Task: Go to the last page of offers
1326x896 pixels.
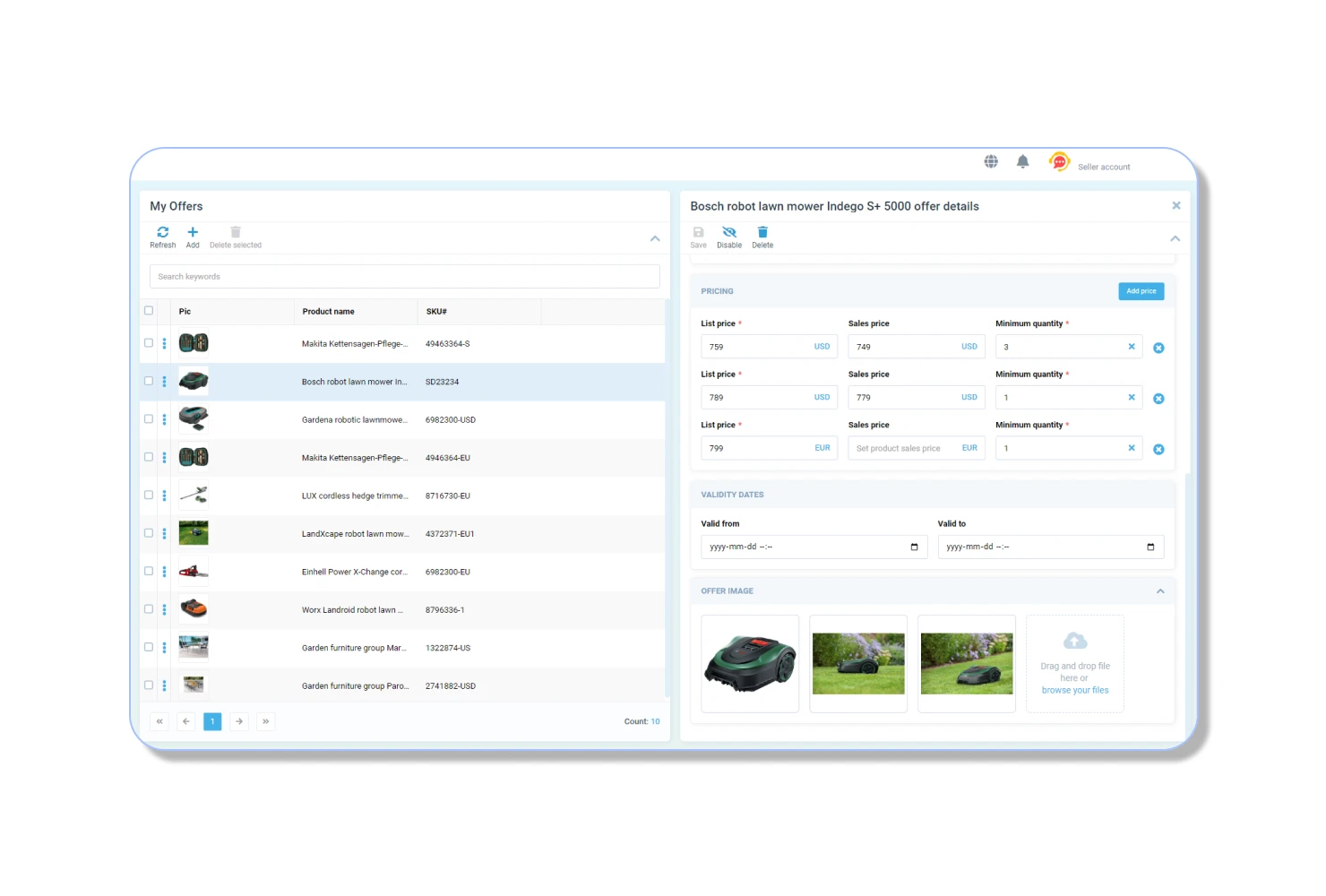Action: click(x=266, y=721)
